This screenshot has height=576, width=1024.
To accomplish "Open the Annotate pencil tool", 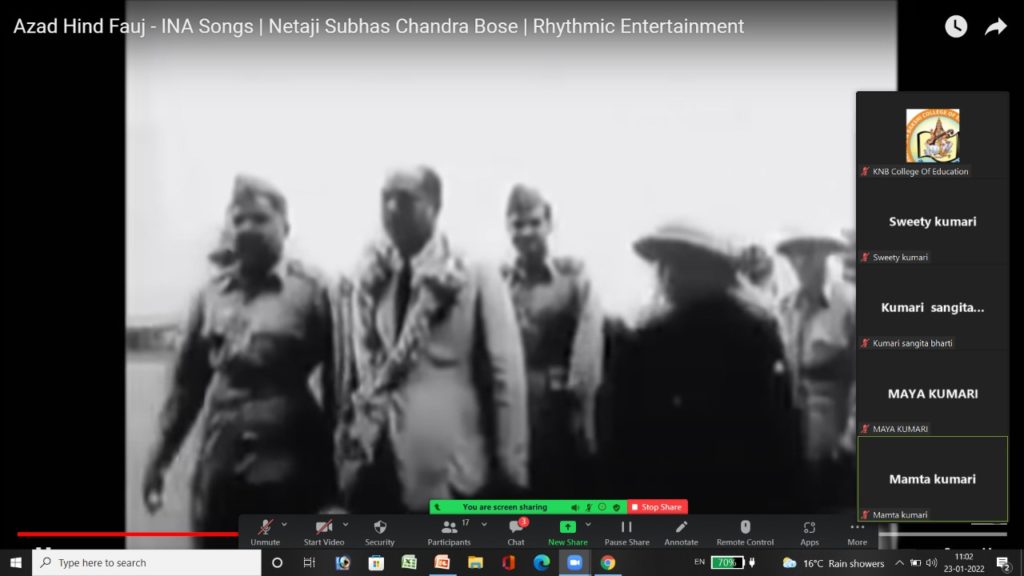I will pos(681,532).
